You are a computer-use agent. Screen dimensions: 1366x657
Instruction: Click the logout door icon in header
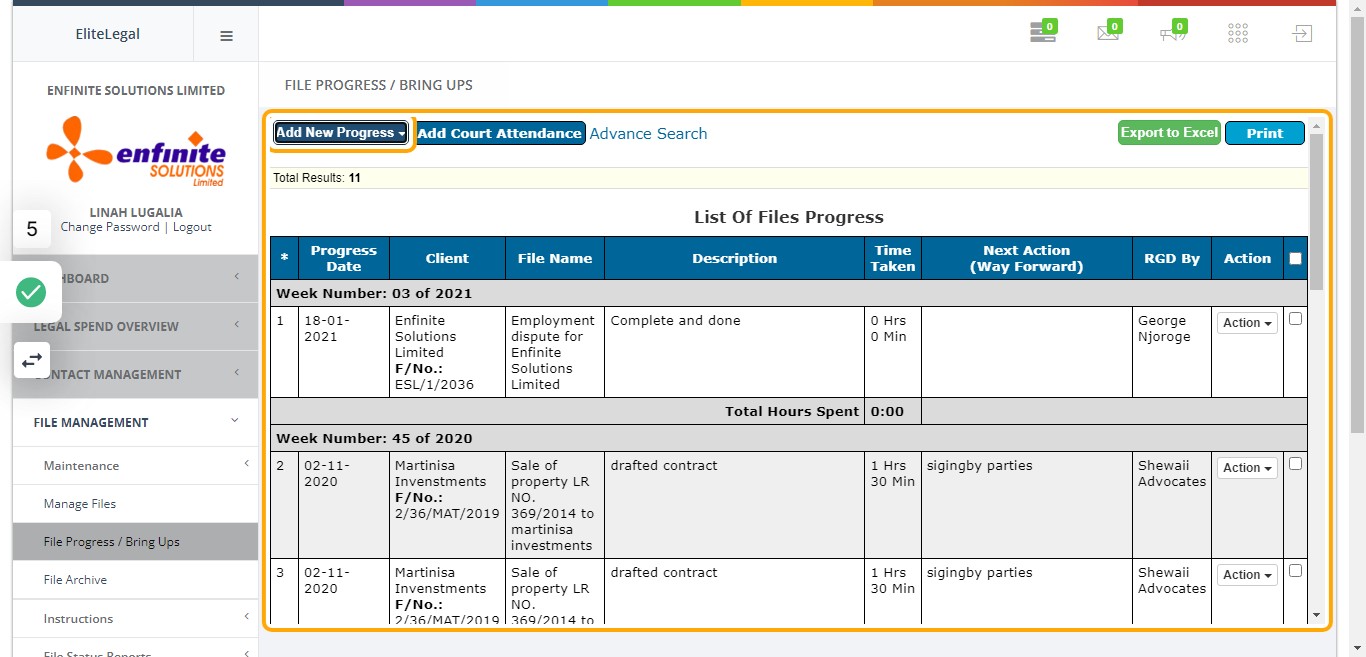click(1301, 34)
